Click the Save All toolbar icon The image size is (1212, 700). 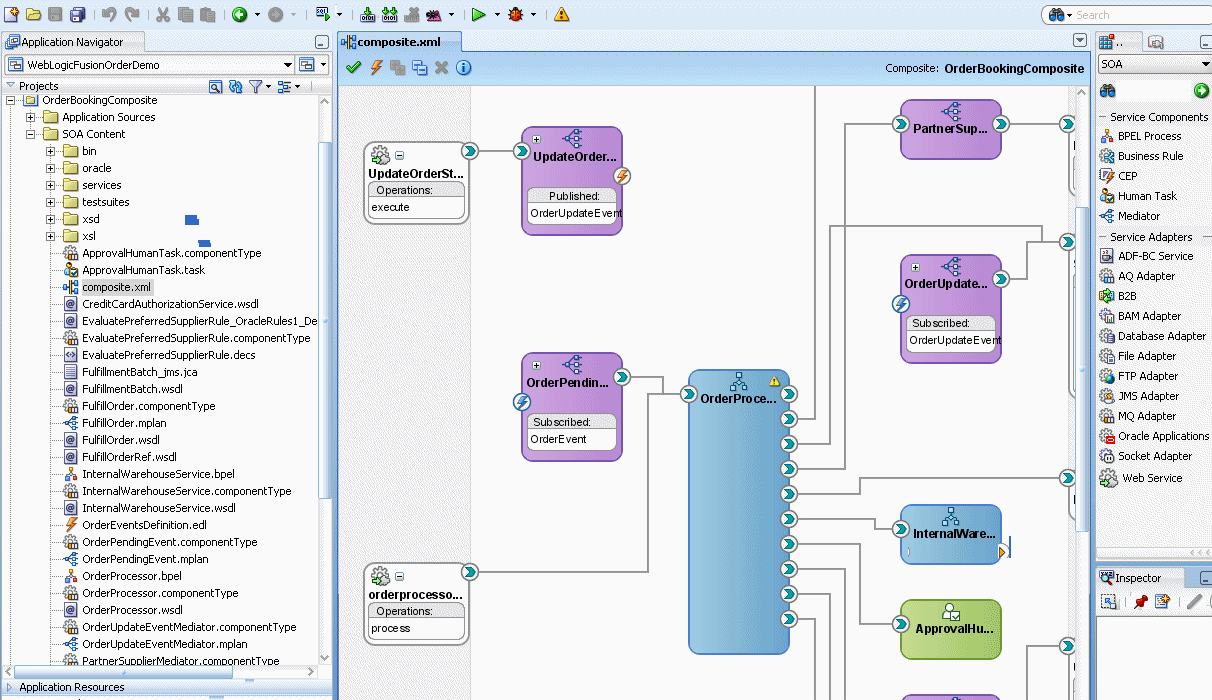[x=78, y=15]
